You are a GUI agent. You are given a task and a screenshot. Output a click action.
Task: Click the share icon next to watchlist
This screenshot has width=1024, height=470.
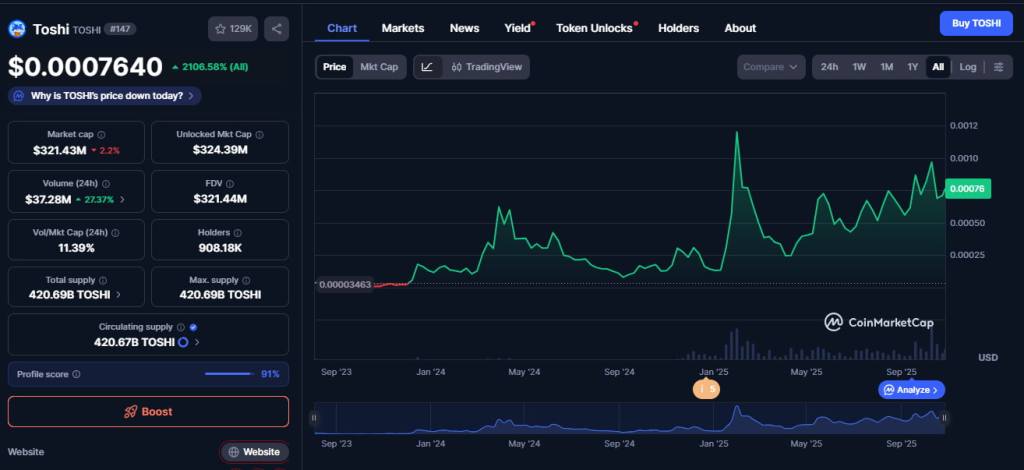point(276,29)
